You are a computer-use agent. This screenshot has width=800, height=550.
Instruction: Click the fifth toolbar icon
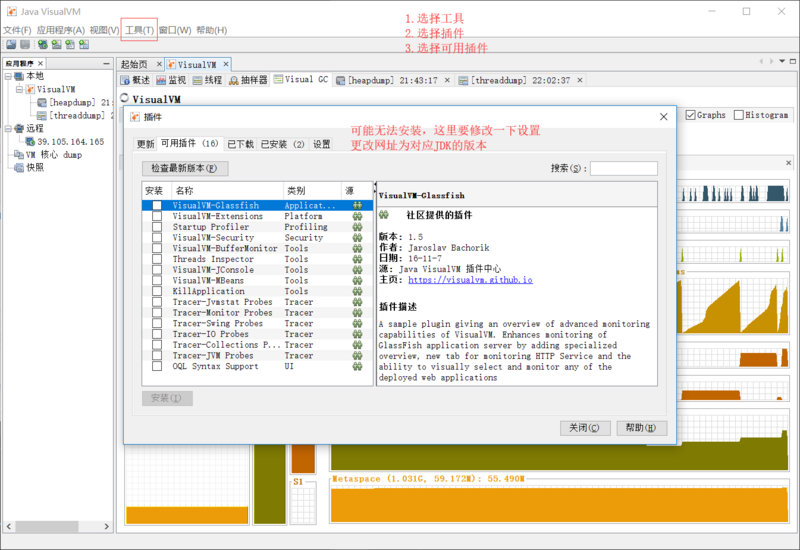pyautogui.click(x=70, y=44)
